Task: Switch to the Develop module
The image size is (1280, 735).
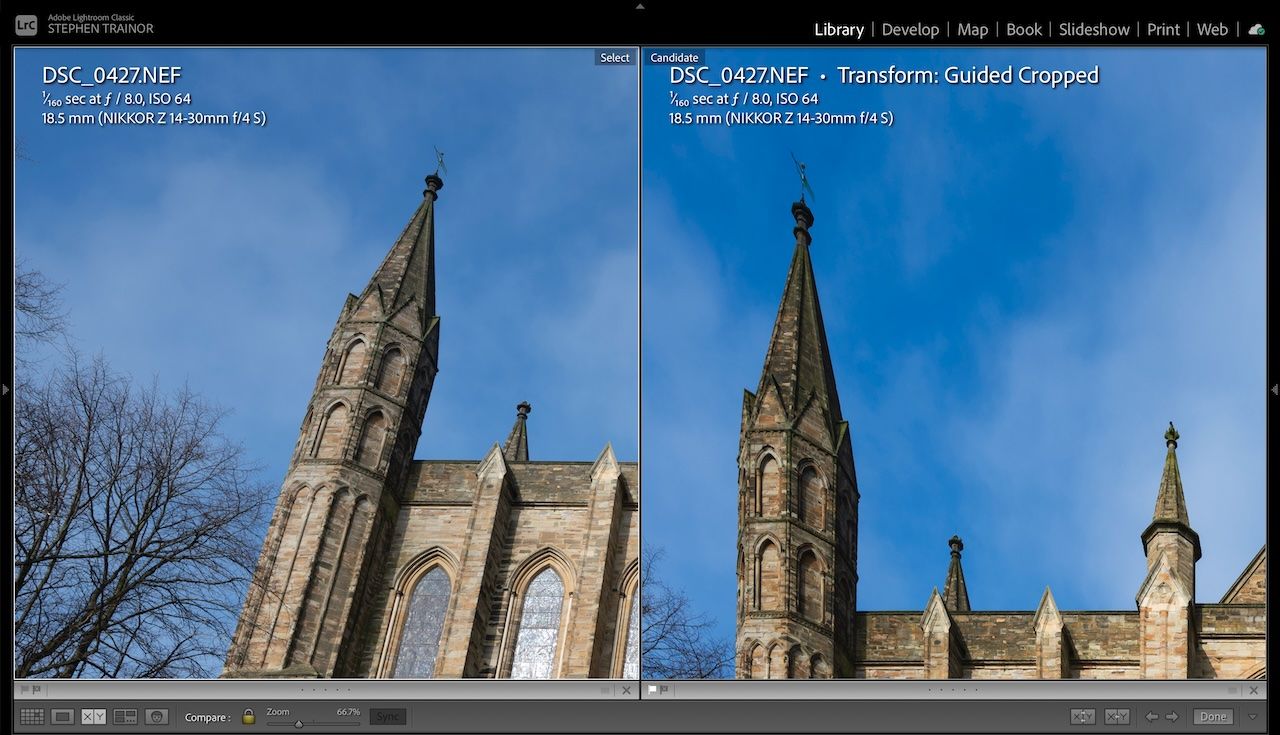Action: click(x=910, y=29)
